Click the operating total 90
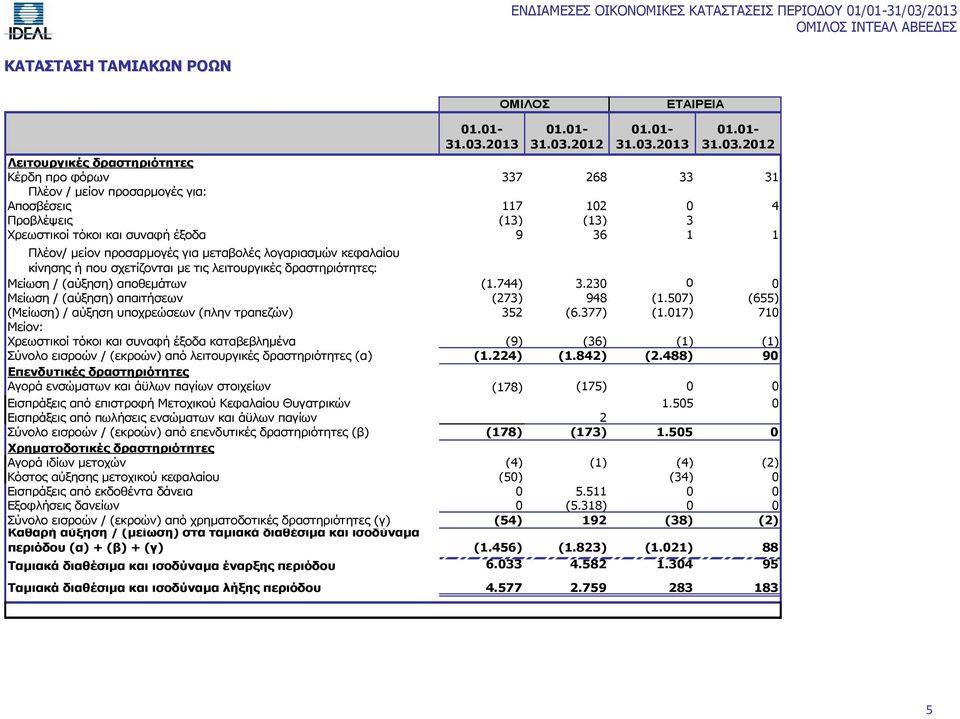960x719 pixels. (771, 356)
